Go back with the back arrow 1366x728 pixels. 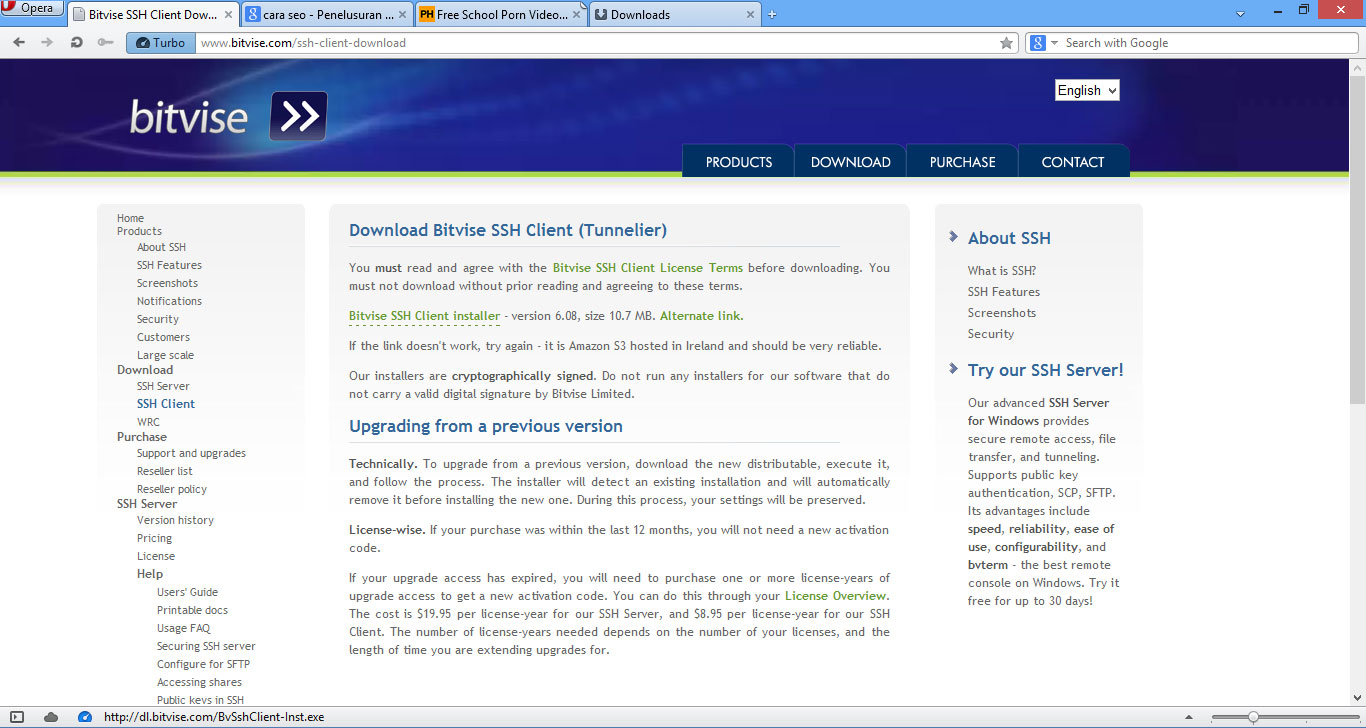coord(19,43)
